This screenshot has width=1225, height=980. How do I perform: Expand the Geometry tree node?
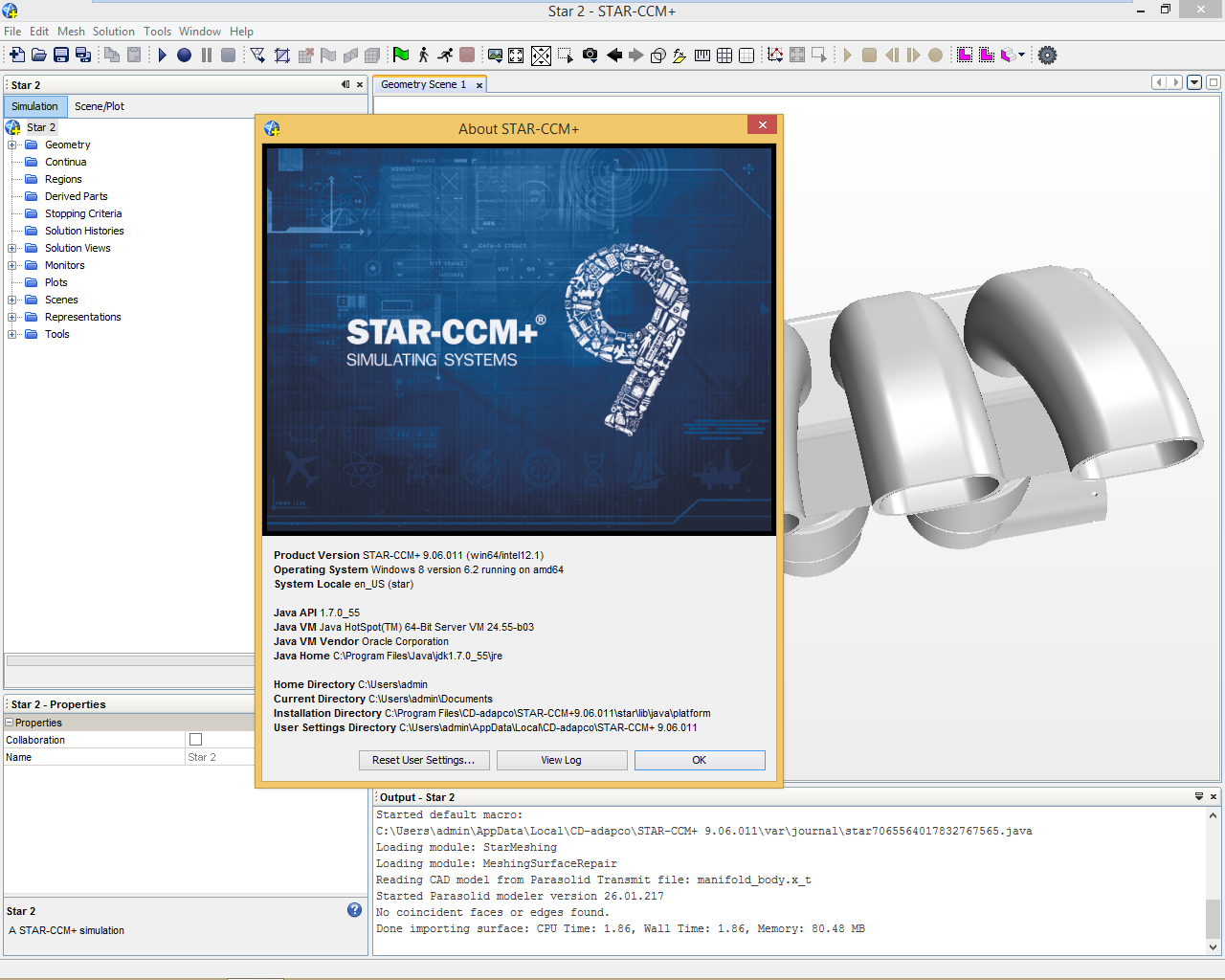[12, 145]
